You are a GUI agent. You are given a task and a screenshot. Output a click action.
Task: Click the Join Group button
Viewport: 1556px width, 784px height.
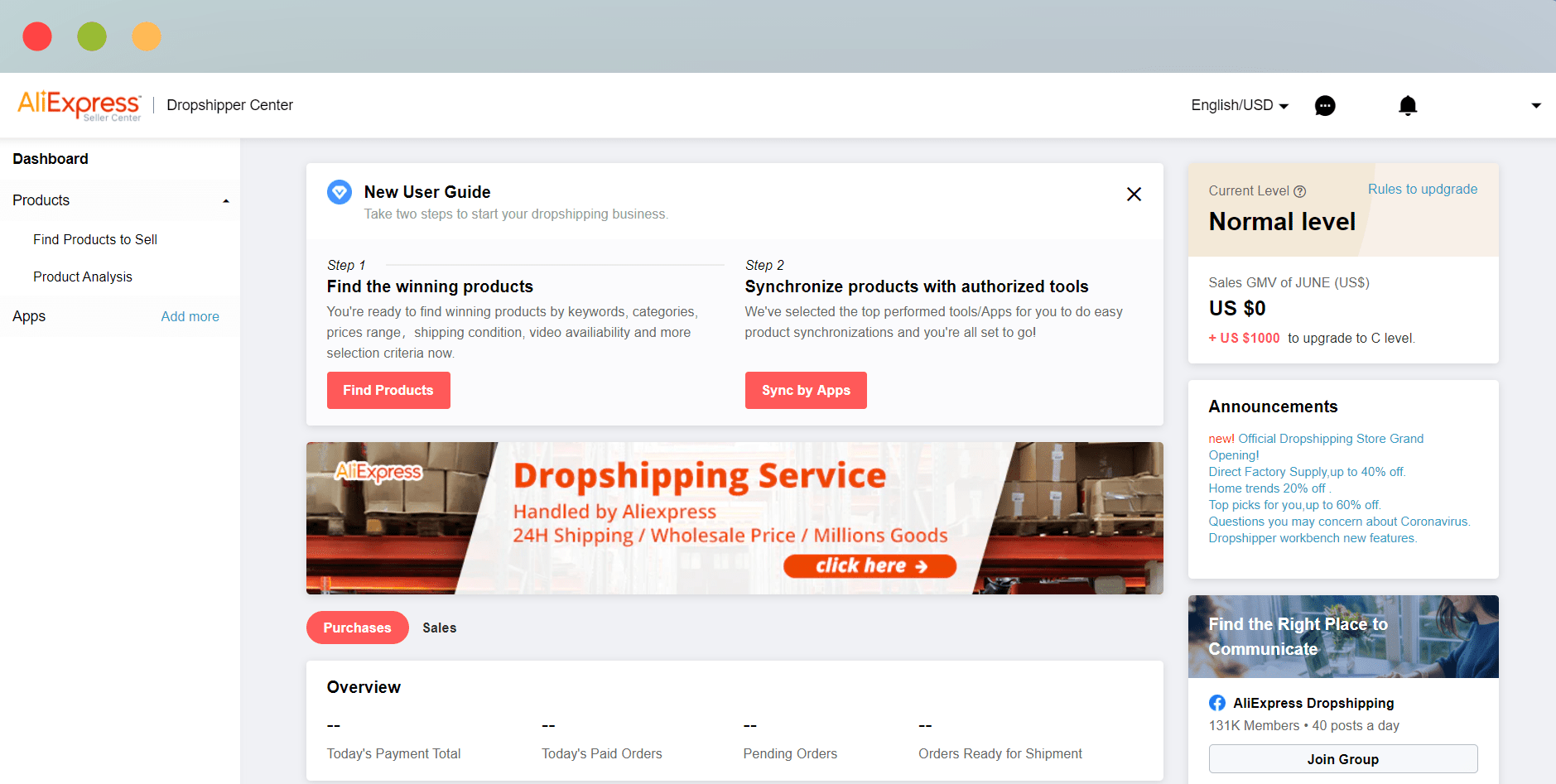click(x=1343, y=759)
